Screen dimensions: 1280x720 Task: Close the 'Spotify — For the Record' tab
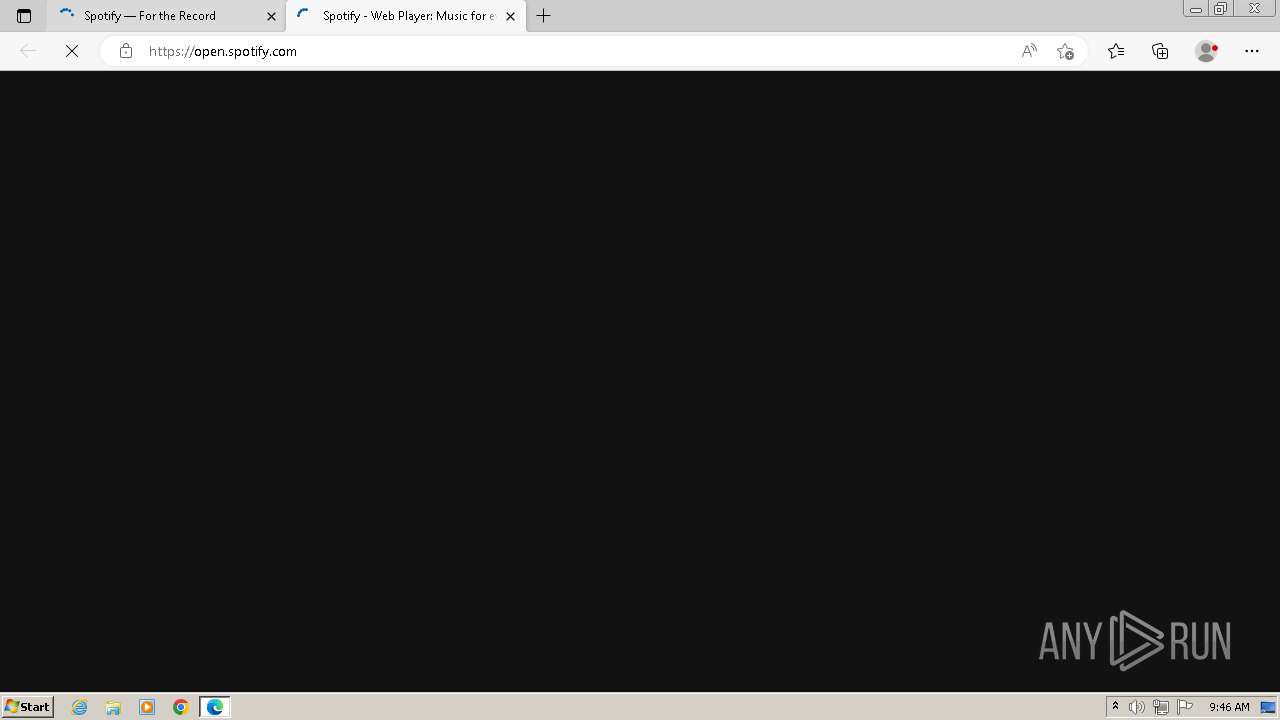[271, 16]
